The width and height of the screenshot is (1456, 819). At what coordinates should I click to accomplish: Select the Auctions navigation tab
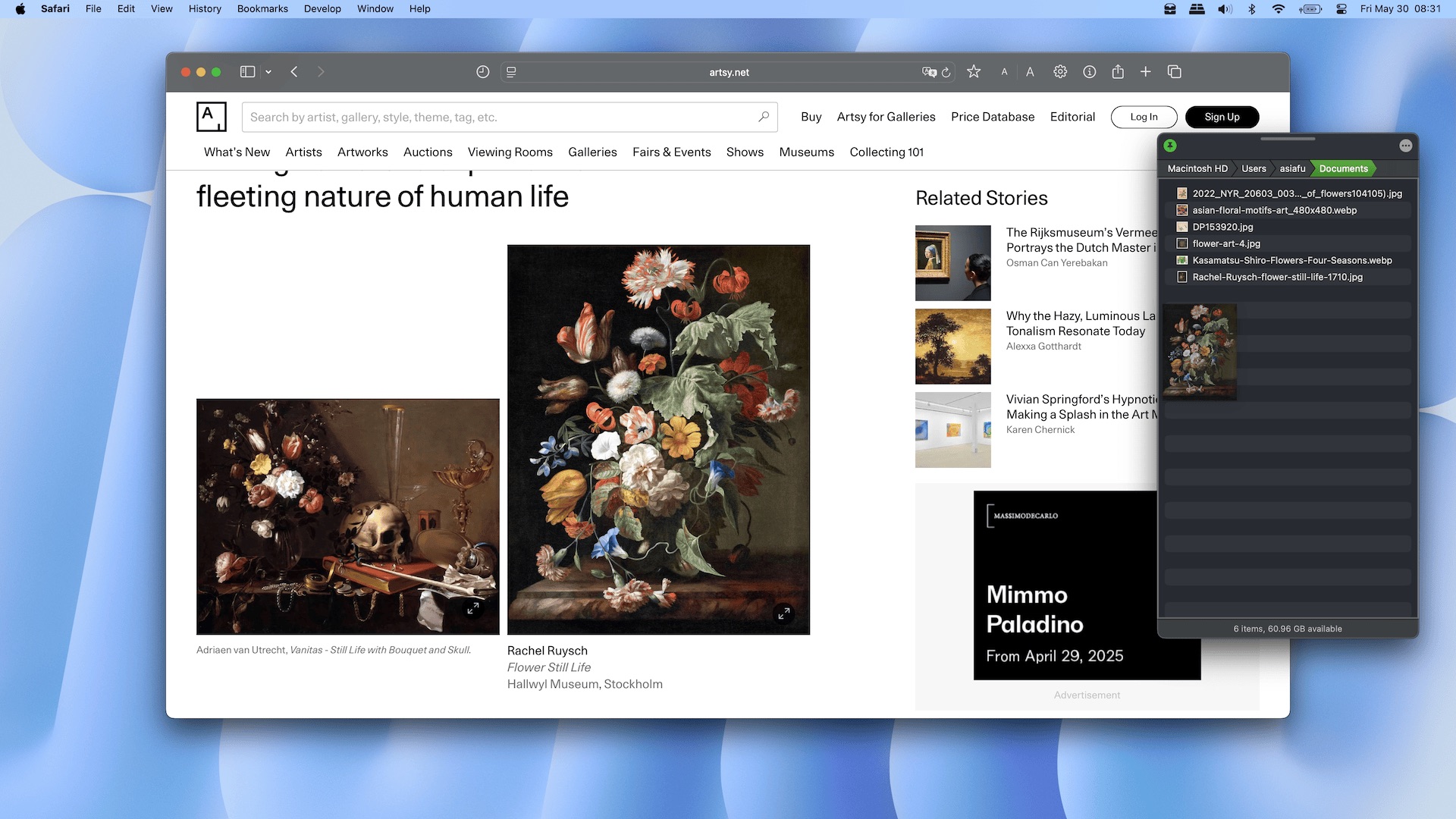[428, 152]
